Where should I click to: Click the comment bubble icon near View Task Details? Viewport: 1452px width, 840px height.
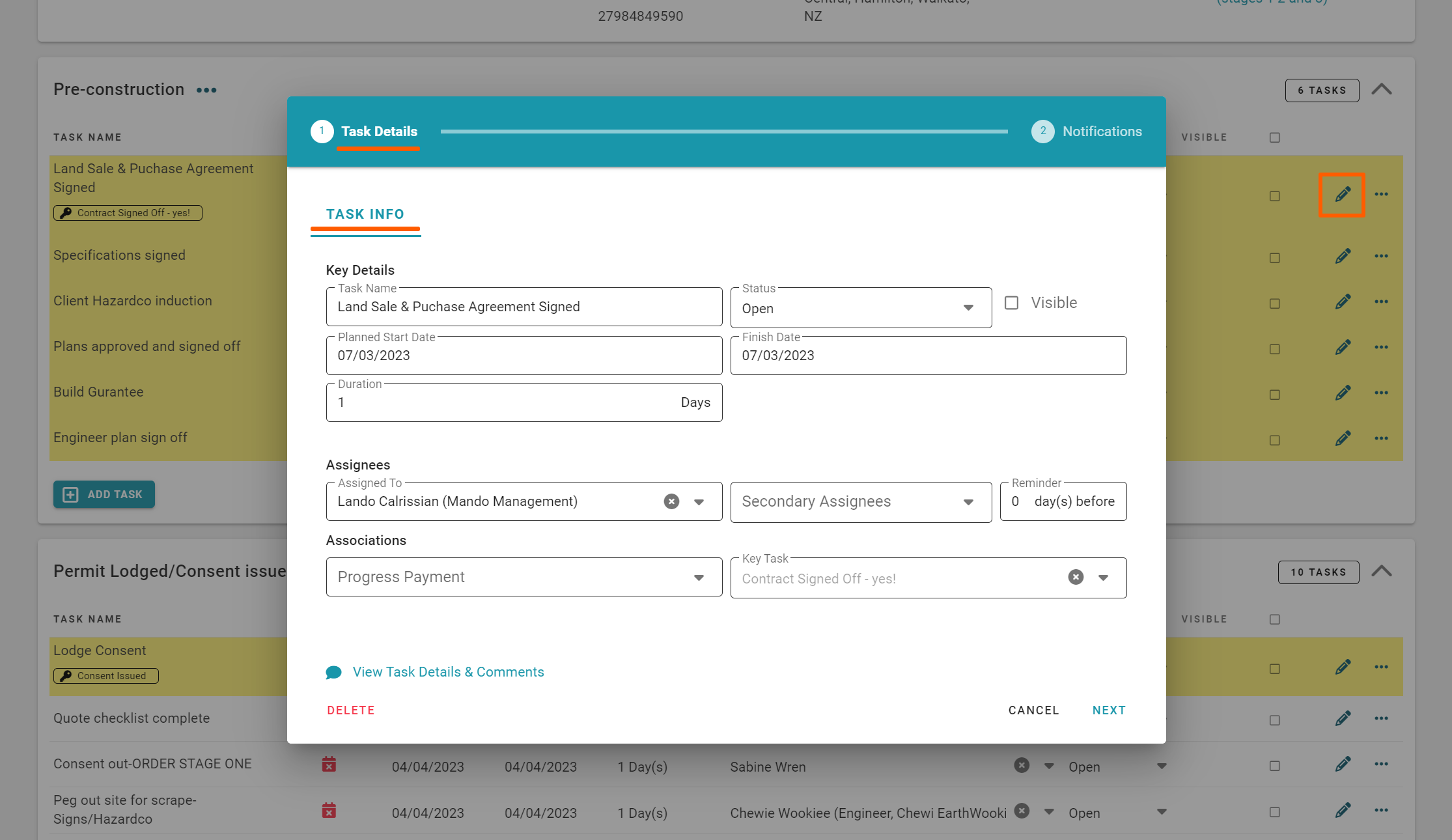[x=333, y=672]
